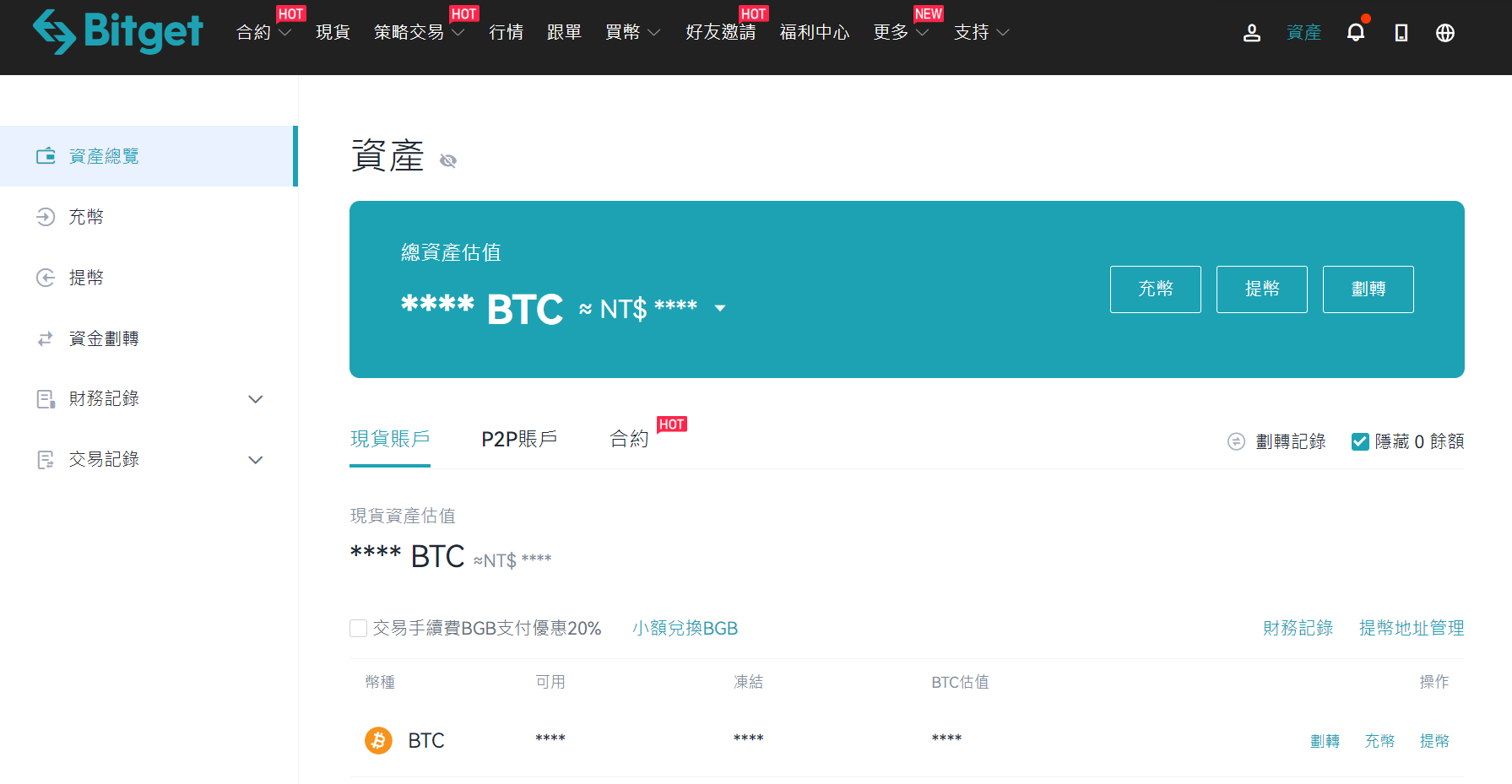Screen dimensions: 1512x784
Task: Open the NT$ currency dropdown arrow
Action: pyautogui.click(x=720, y=309)
